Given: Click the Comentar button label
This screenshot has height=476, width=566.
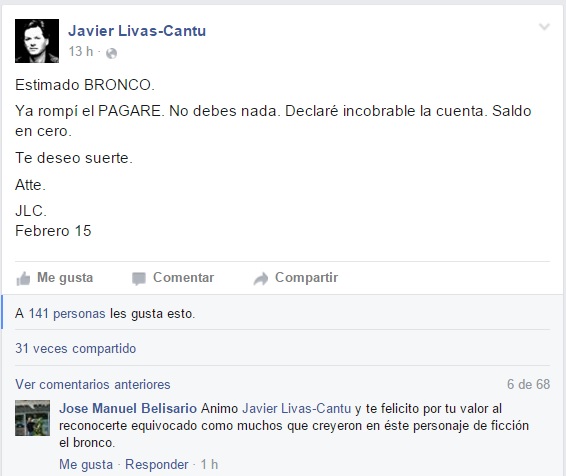Looking at the screenshot, I should [x=183, y=278].
